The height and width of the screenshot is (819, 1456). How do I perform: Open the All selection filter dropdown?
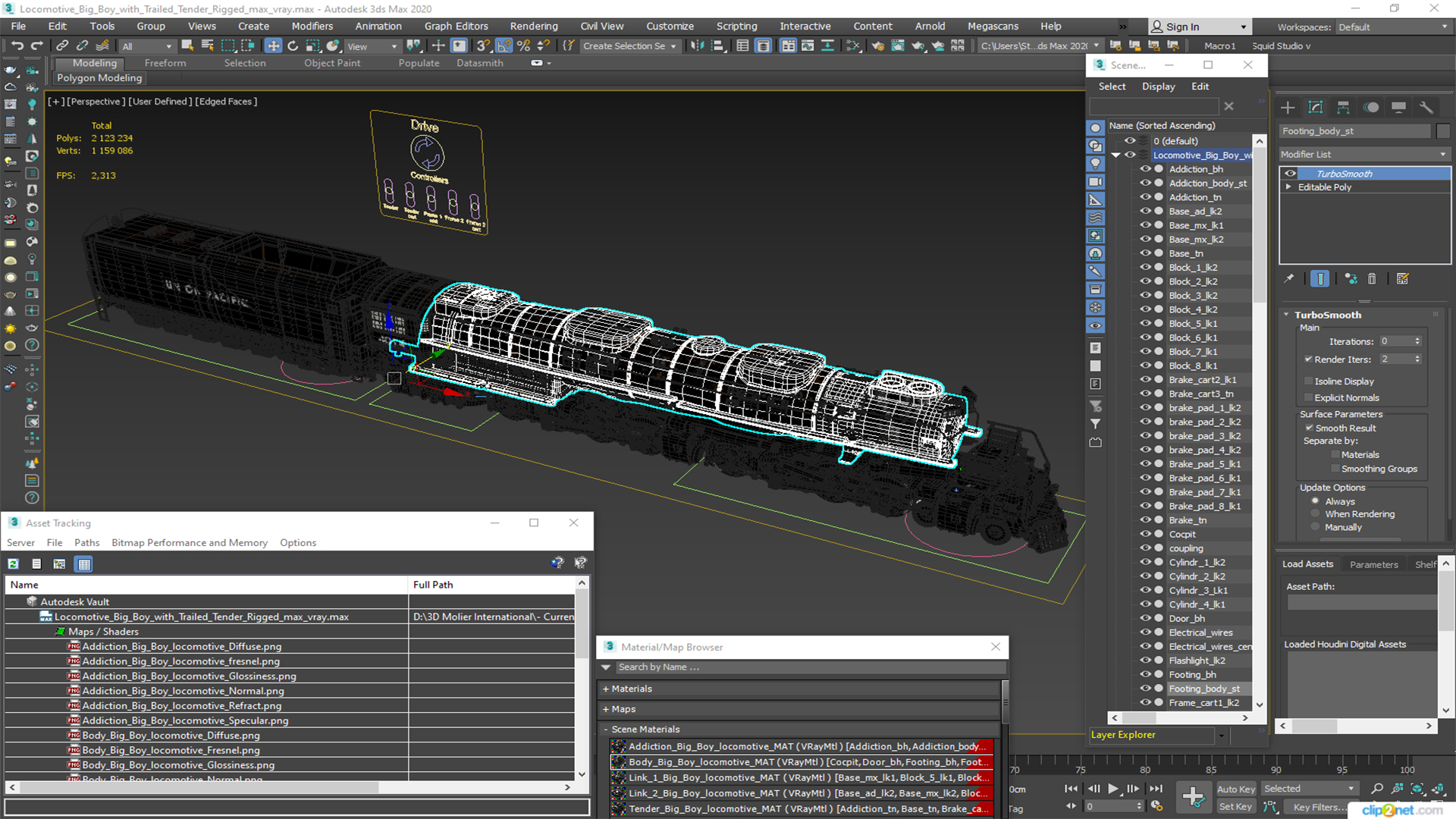coord(147,46)
